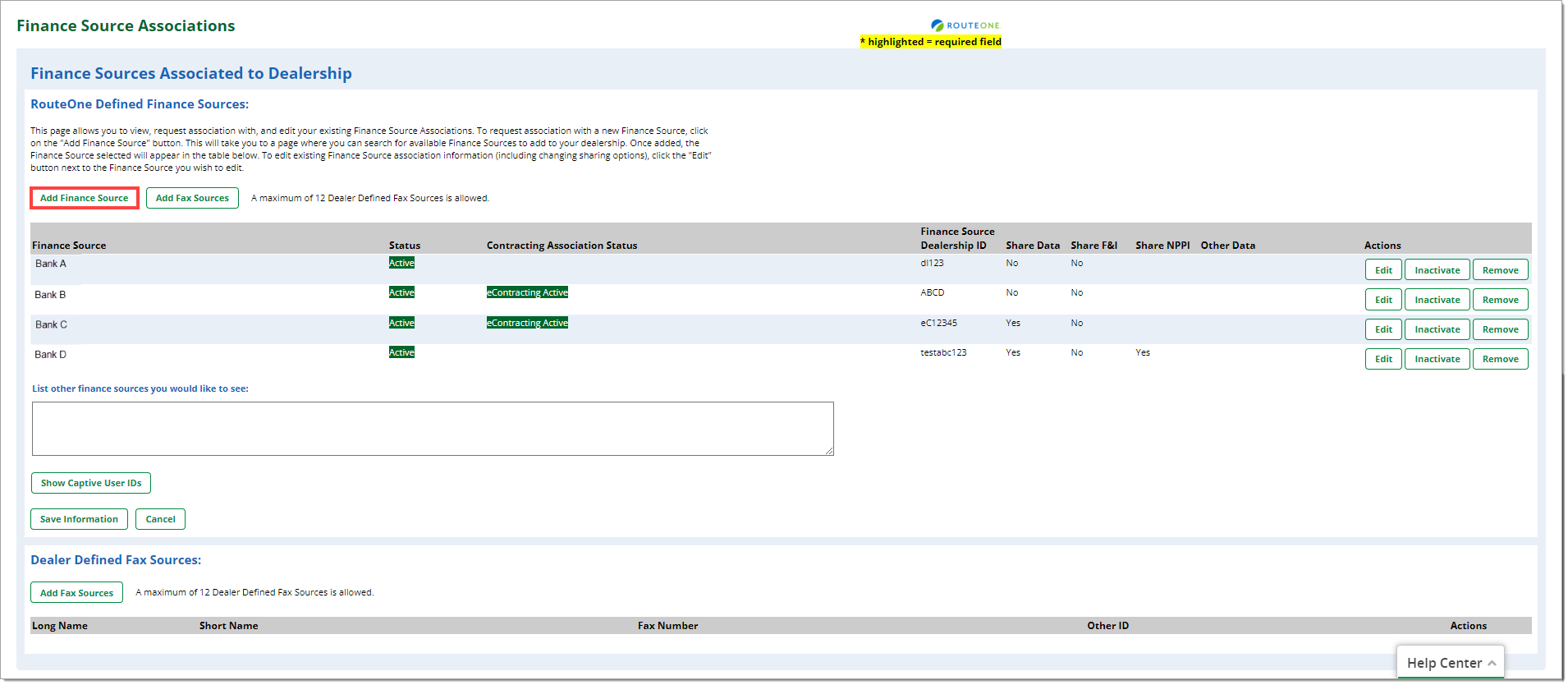The image size is (1568, 685).
Task: Edit the Bank A finance source
Action: [1383, 270]
